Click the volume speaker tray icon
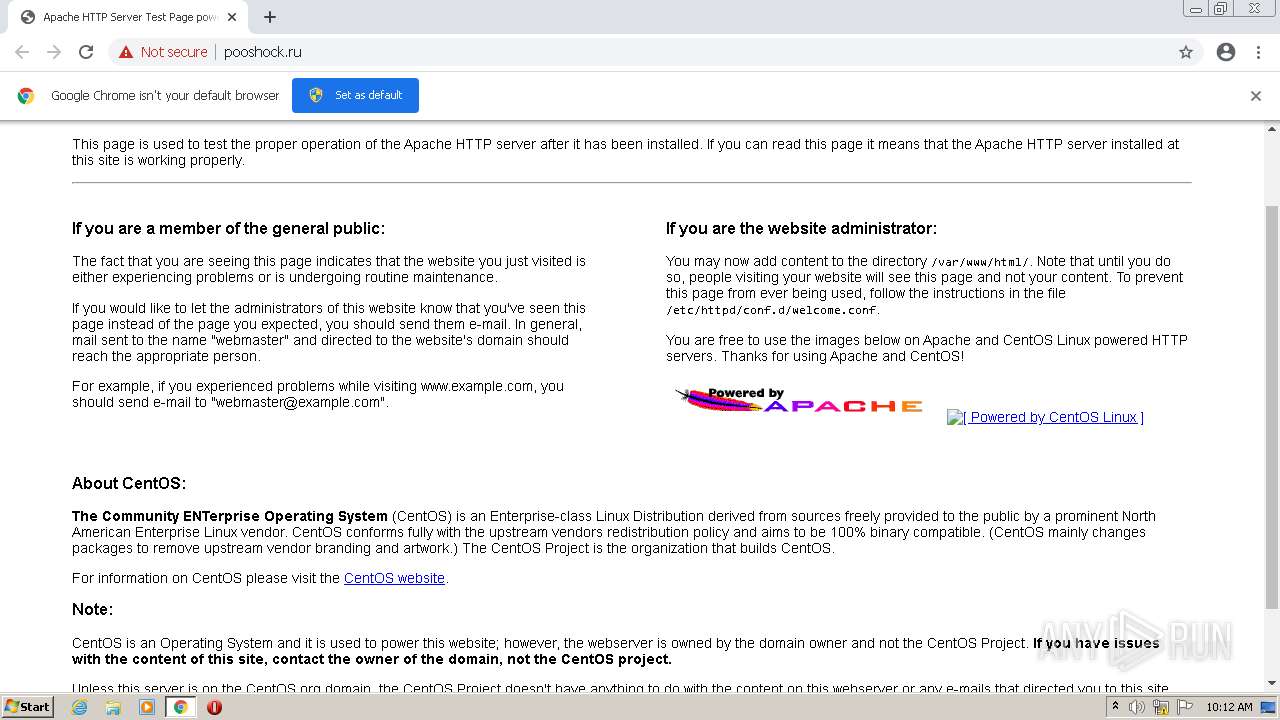This screenshot has height=720, width=1280. point(1137,707)
